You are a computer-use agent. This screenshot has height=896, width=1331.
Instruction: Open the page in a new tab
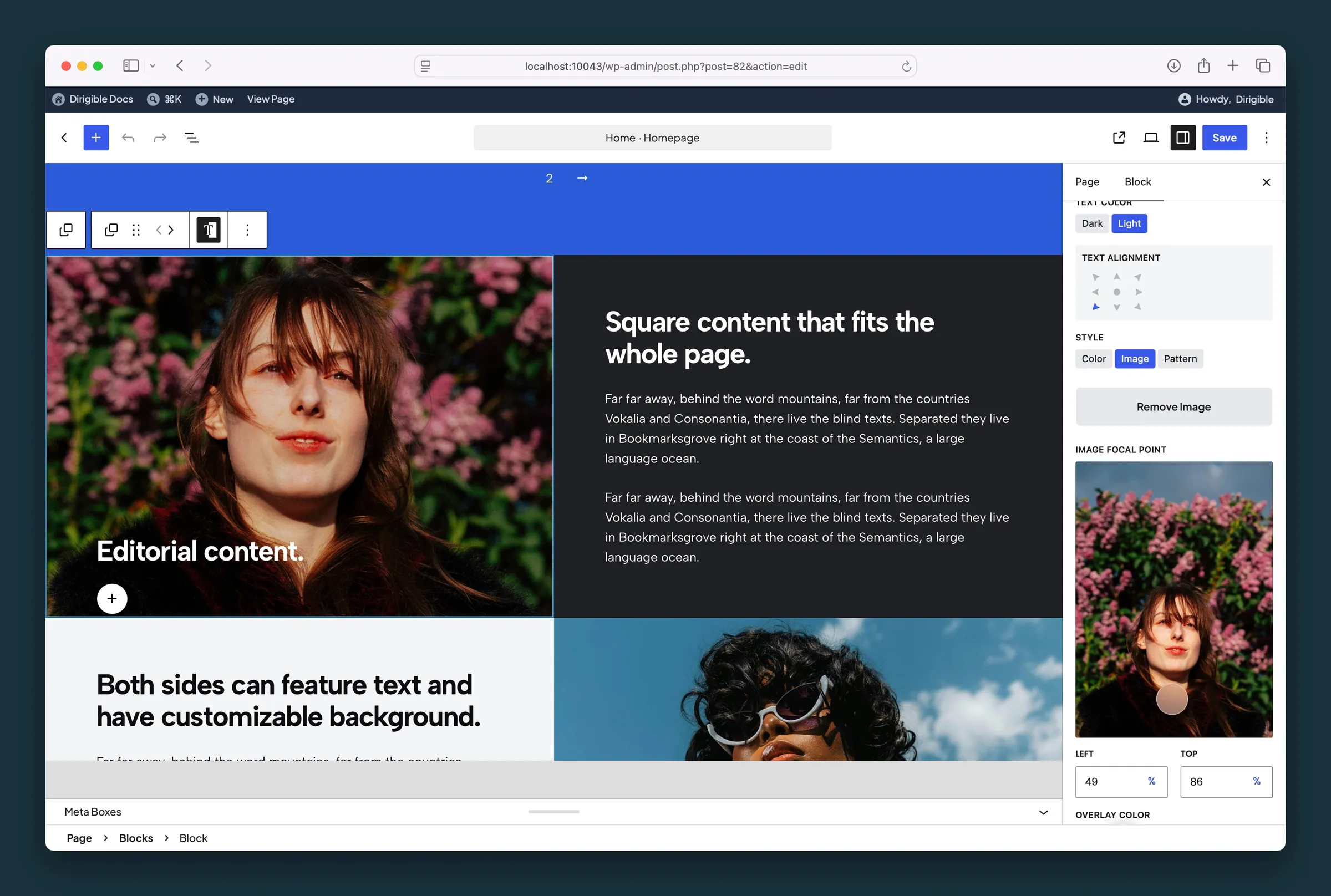click(x=1119, y=138)
